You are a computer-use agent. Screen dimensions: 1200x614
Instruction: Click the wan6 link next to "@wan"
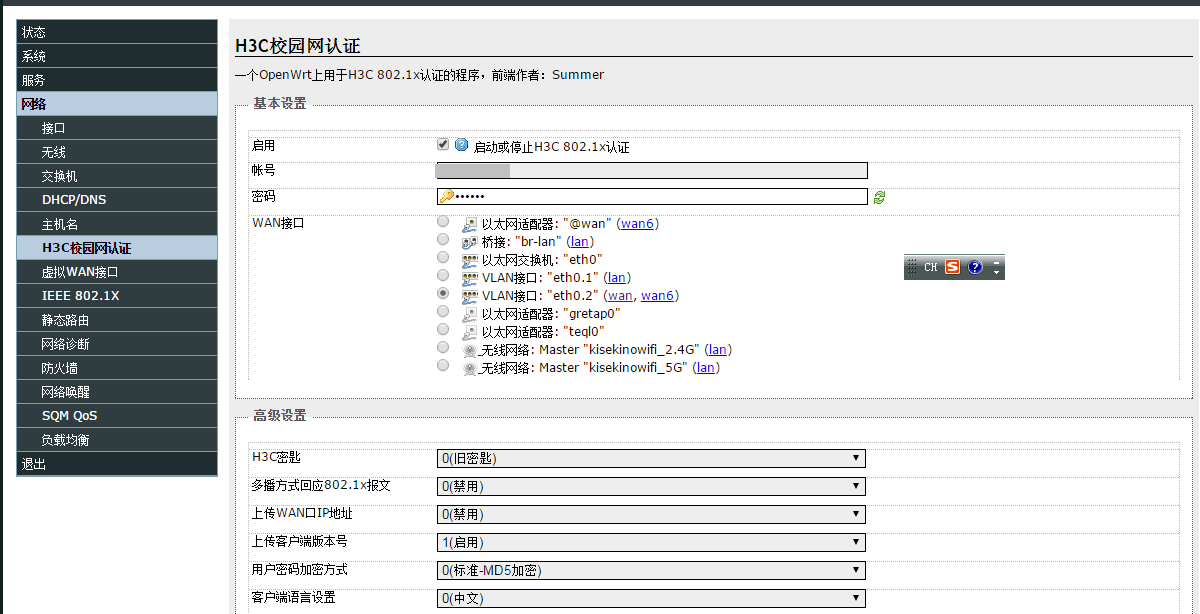point(638,224)
